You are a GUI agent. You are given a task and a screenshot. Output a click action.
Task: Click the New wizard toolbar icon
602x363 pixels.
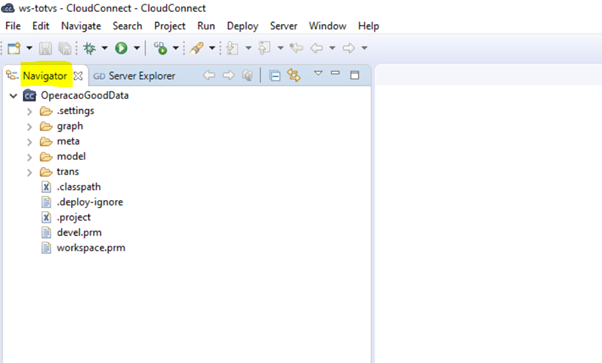pyautogui.click(x=14, y=48)
